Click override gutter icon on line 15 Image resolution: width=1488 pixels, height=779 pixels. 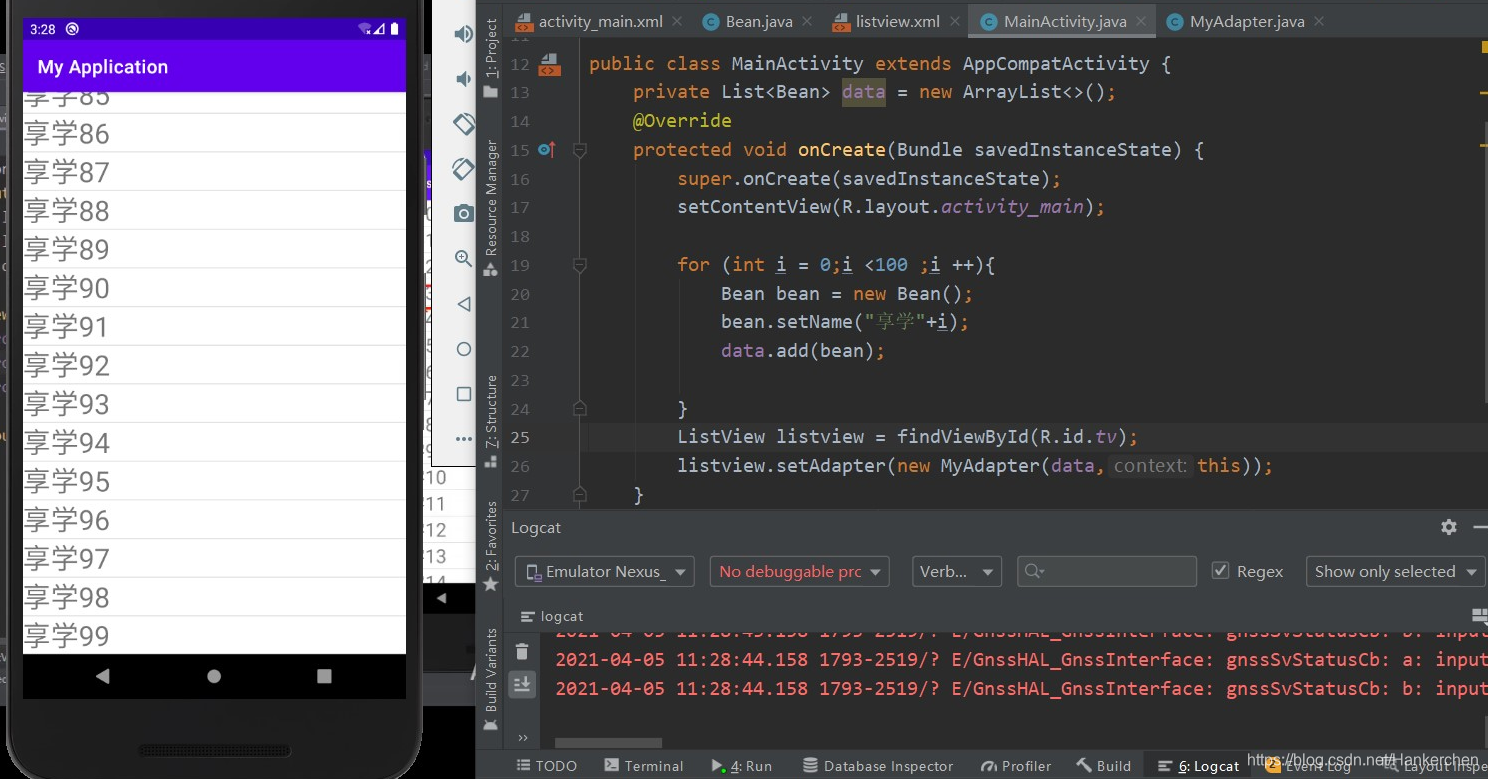point(547,149)
